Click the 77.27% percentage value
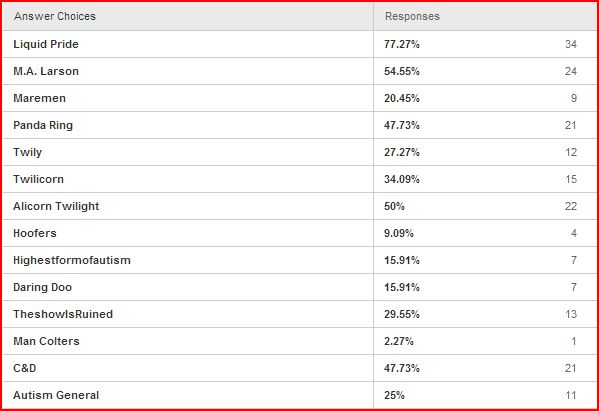 coord(402,44)
